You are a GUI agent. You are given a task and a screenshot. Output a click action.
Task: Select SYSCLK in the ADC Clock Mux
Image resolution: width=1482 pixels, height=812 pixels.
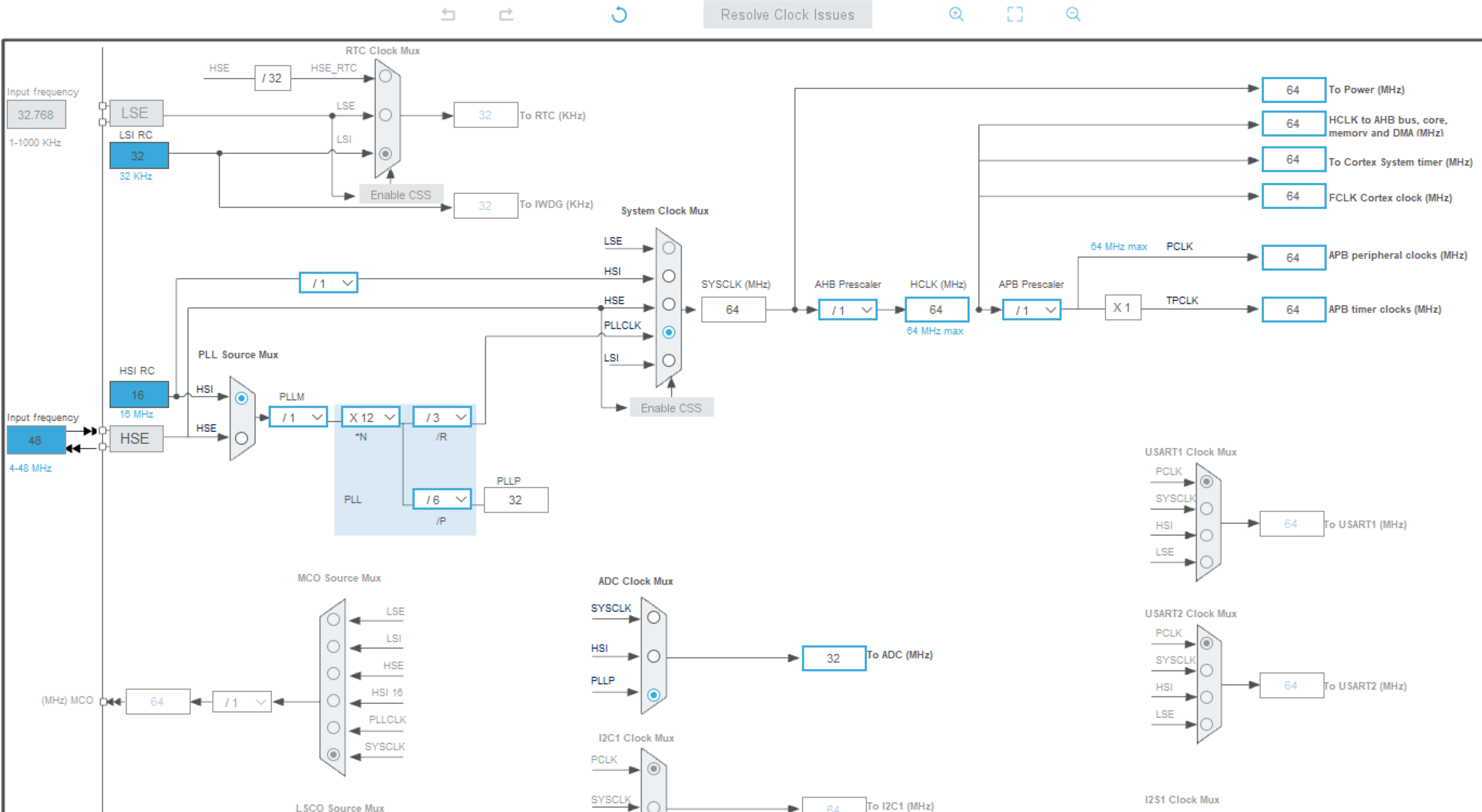pyautogui.click(x=654, y=617)
